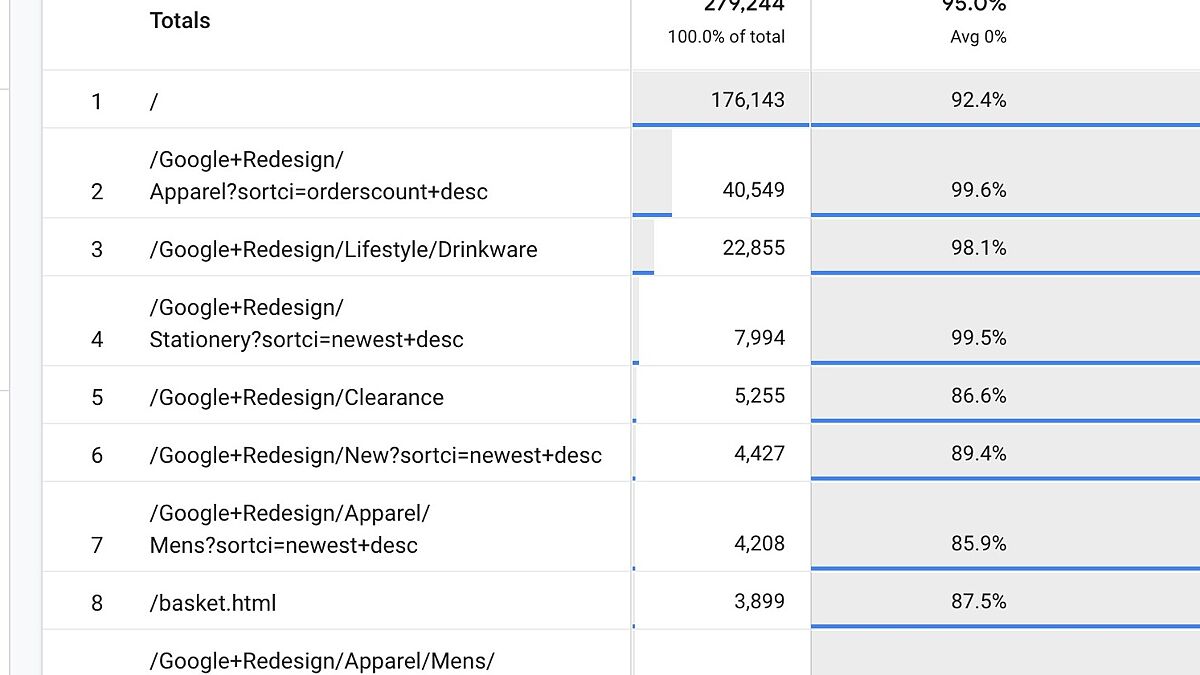Click the Stationery newest-desc page path

(x=305, y=323)
